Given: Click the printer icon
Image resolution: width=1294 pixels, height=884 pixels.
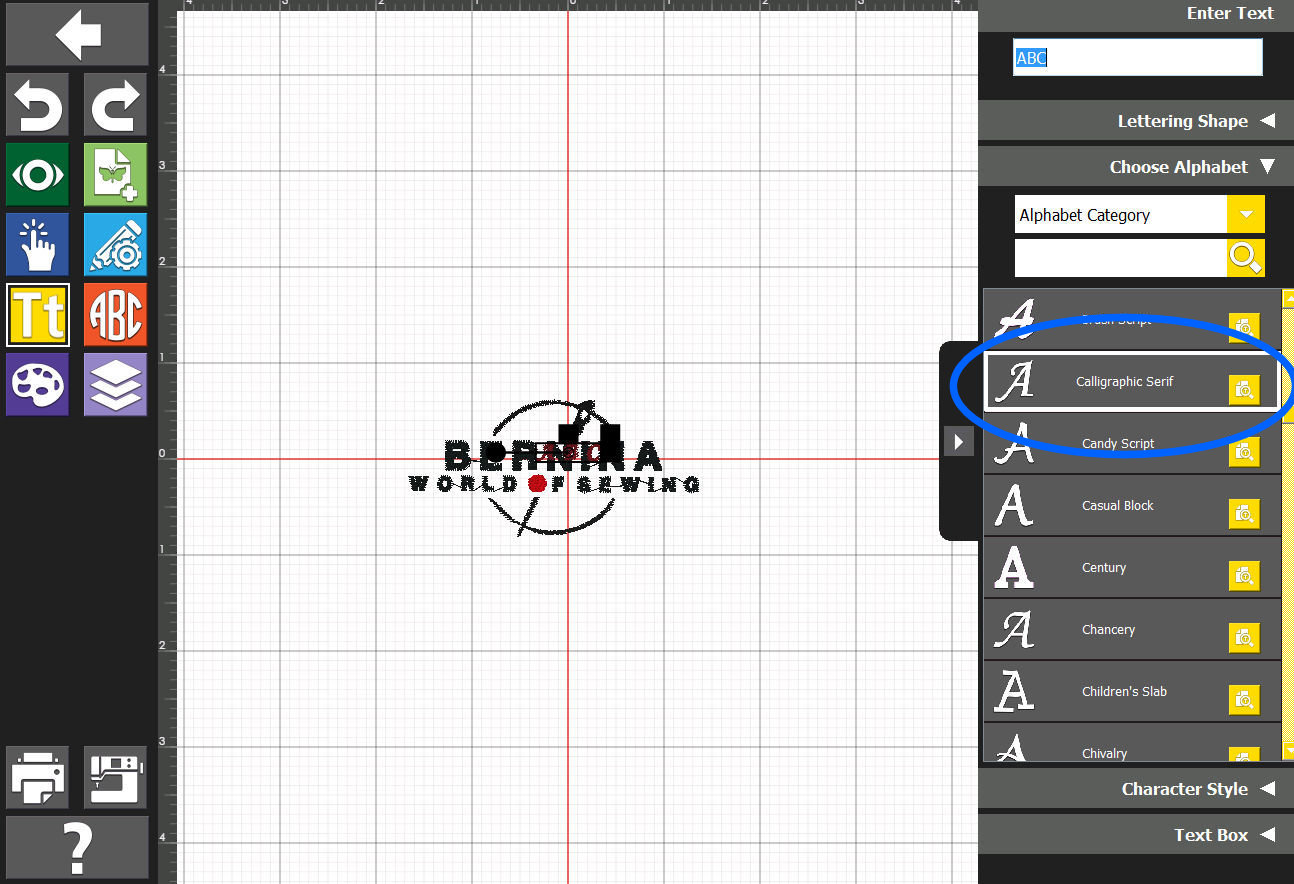Looking at the screenshot, I should tap(38, 777).
